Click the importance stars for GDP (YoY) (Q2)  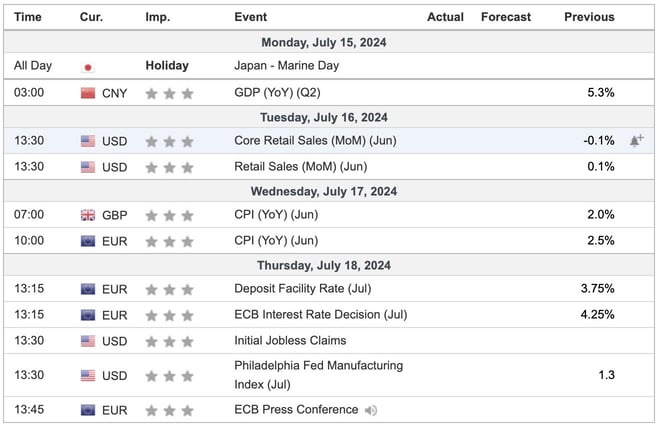[x=170, y=93]
